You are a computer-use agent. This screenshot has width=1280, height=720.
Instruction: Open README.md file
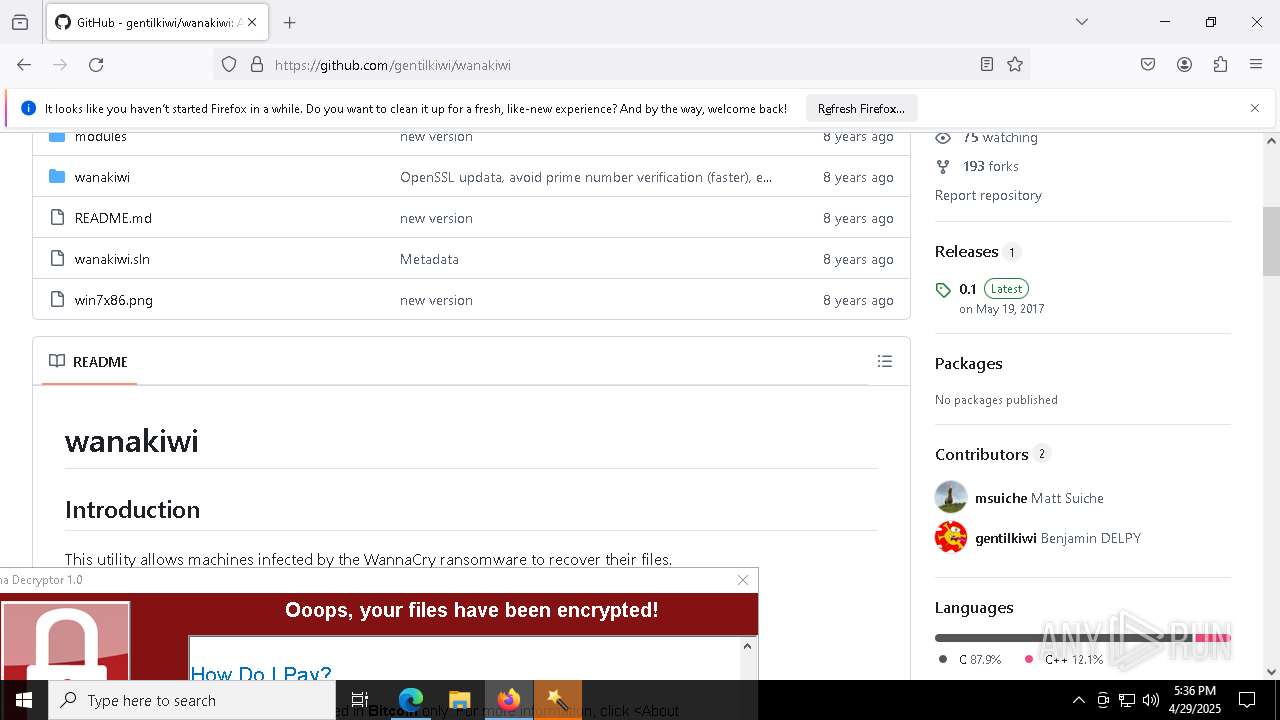pos(113,218)
